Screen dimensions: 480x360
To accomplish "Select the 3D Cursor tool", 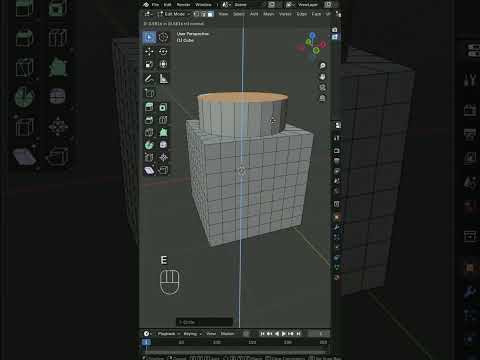I will coord(163,37).
